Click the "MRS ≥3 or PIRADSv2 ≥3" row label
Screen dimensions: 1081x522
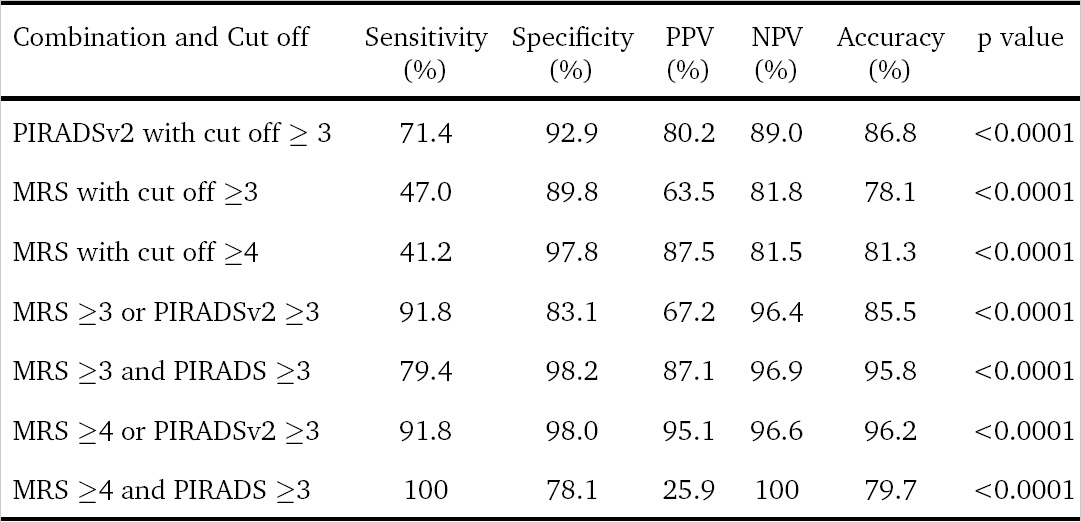point(166,312)
